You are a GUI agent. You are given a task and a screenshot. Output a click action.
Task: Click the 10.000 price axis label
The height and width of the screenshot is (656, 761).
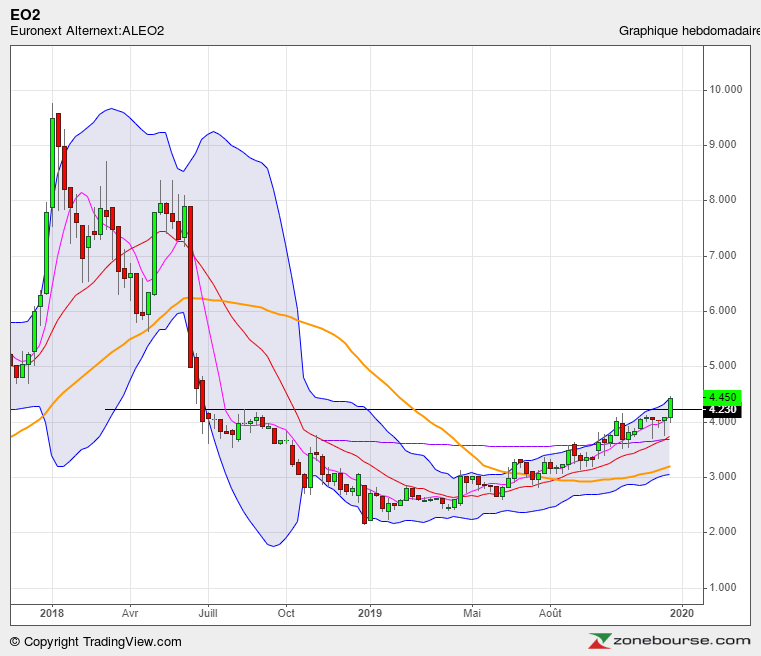click(726, 89)
